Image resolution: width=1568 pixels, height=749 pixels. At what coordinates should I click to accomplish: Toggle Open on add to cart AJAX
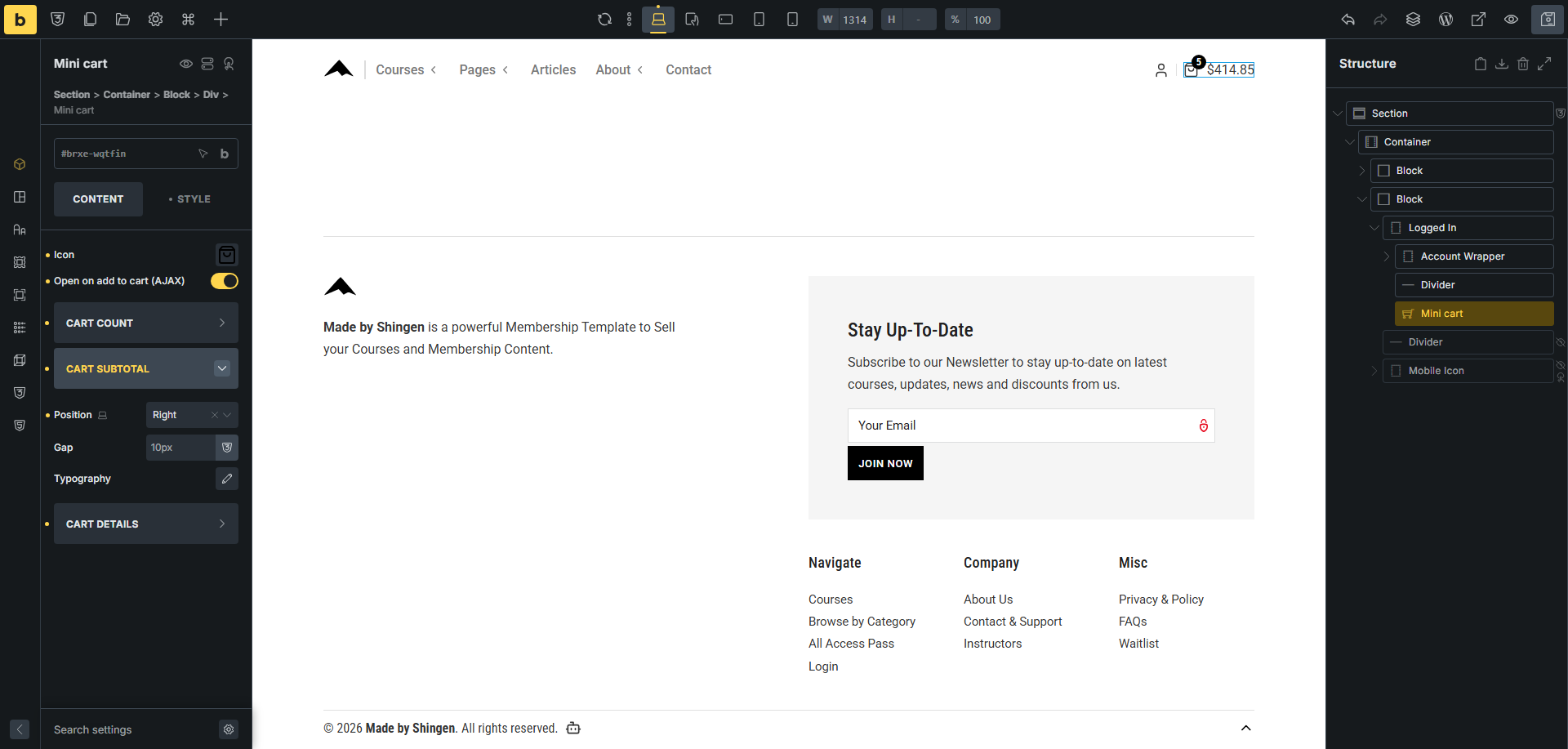[224, 281]
